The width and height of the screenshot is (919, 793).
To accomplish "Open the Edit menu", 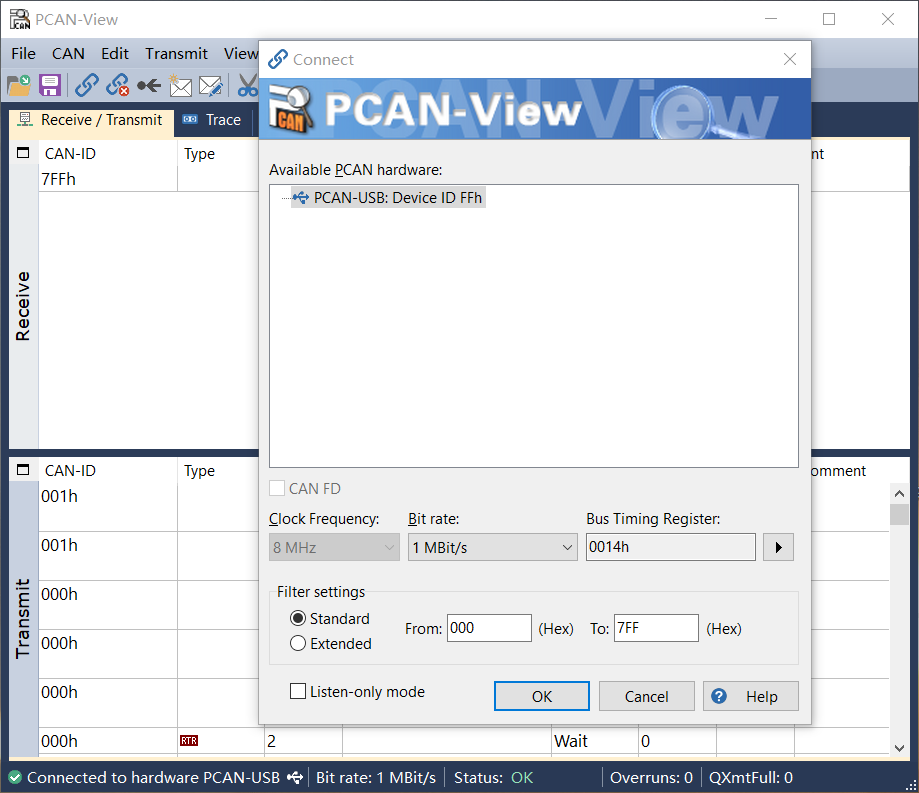I will (115, 53).
